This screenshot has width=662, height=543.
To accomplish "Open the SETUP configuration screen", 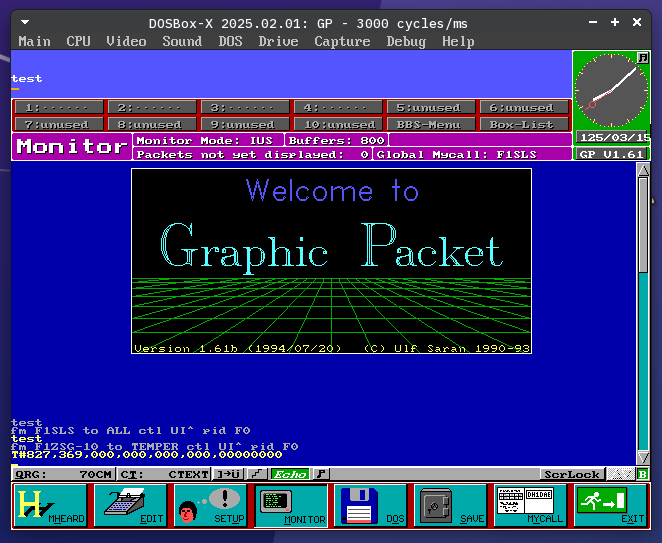I will 211,505.
